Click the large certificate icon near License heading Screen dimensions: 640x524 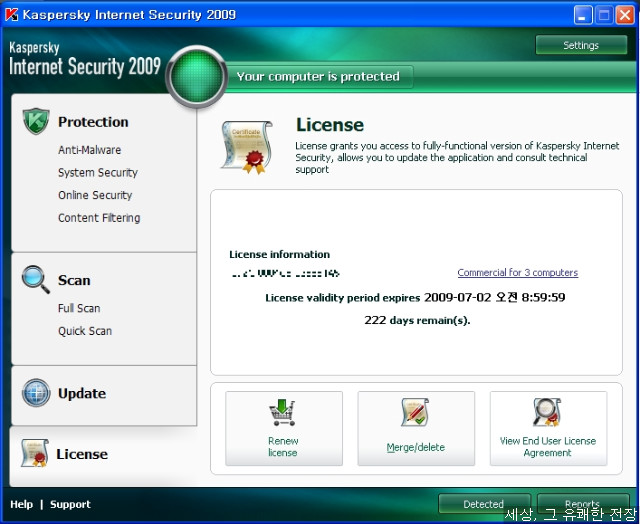(x=247, y=147)
